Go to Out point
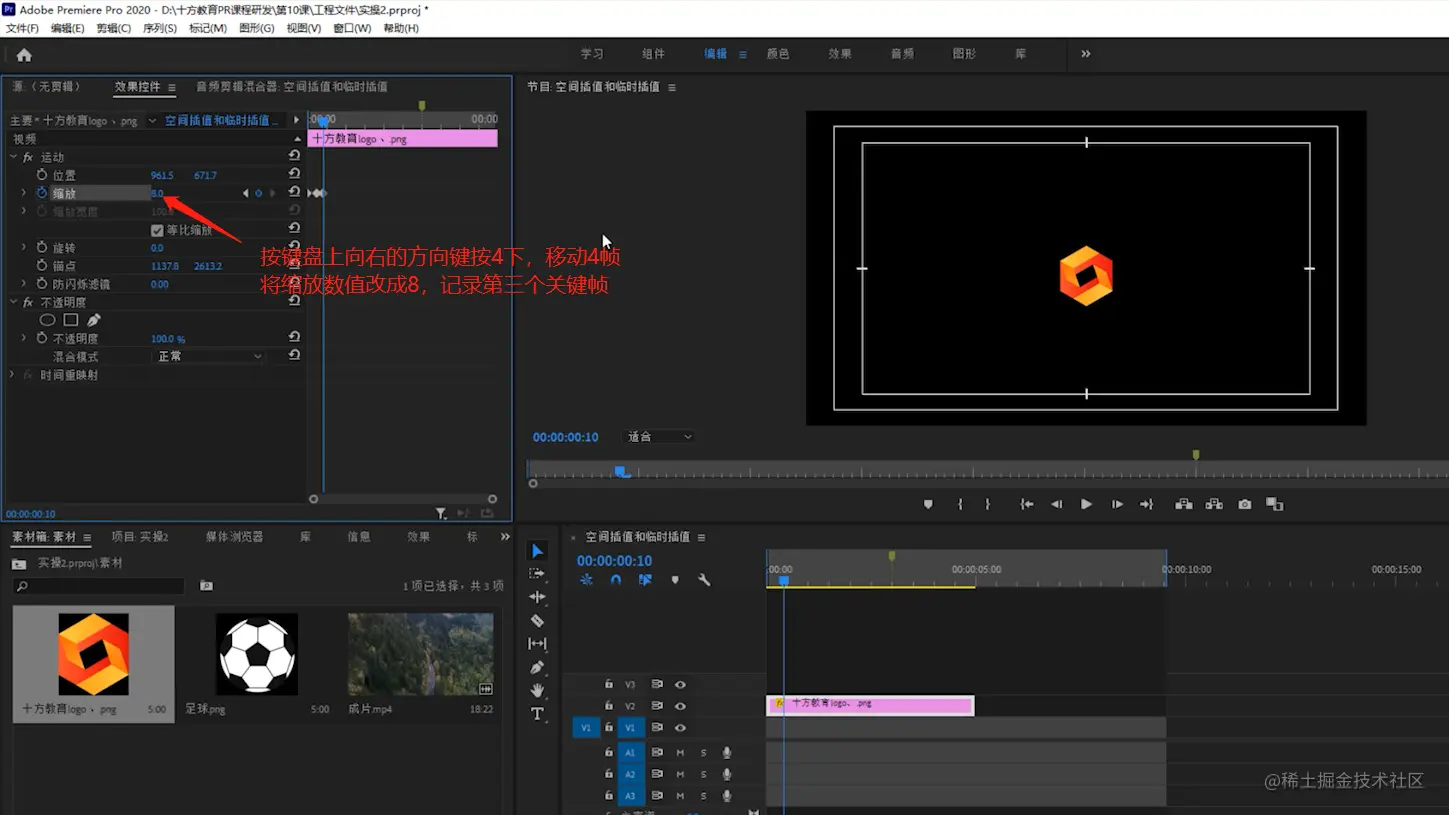Image resolution: width=1449 pixels, height=815 pixels. (x=1146, y=505)
